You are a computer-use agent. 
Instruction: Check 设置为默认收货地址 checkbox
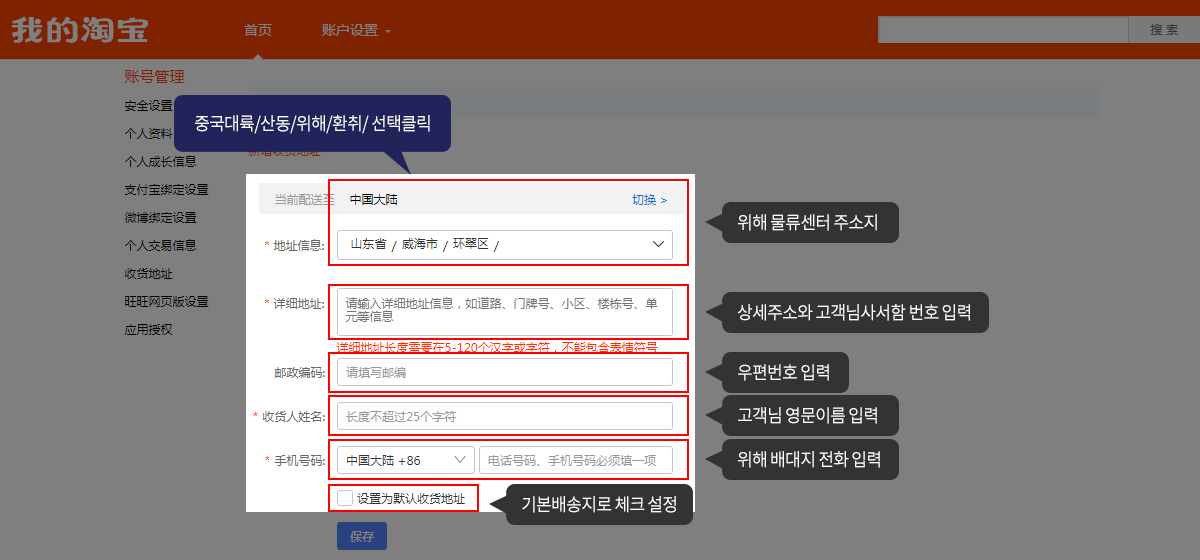pos(345,498)
